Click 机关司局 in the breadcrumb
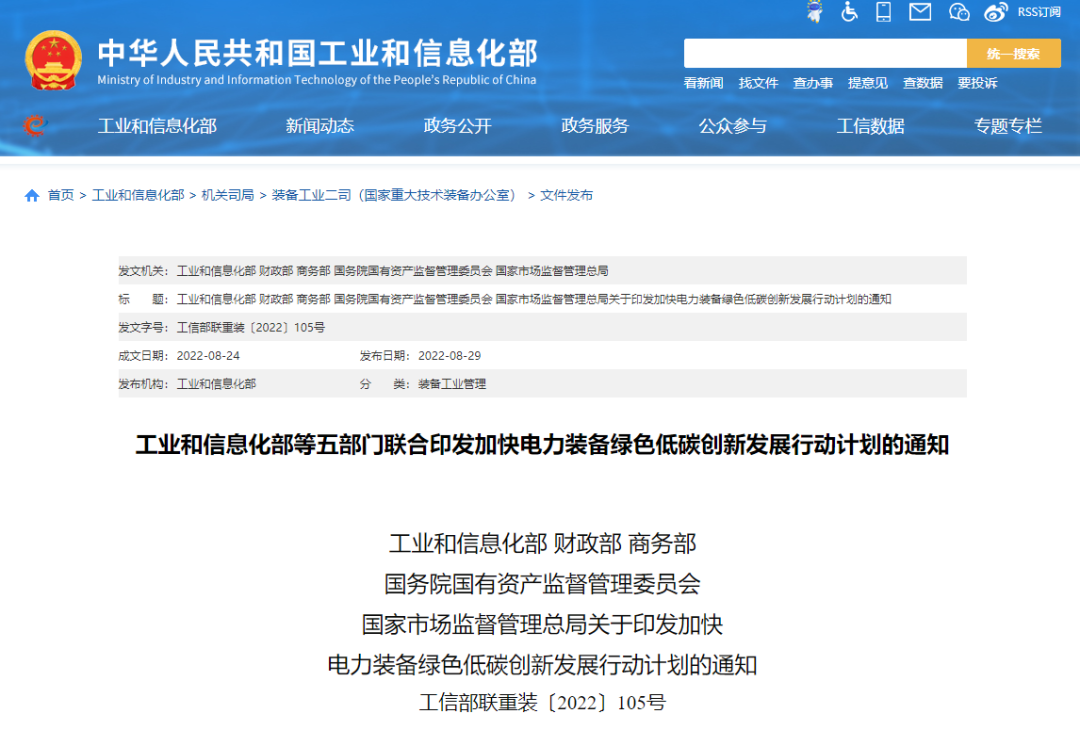The image size is (1080, 746). 227,195
